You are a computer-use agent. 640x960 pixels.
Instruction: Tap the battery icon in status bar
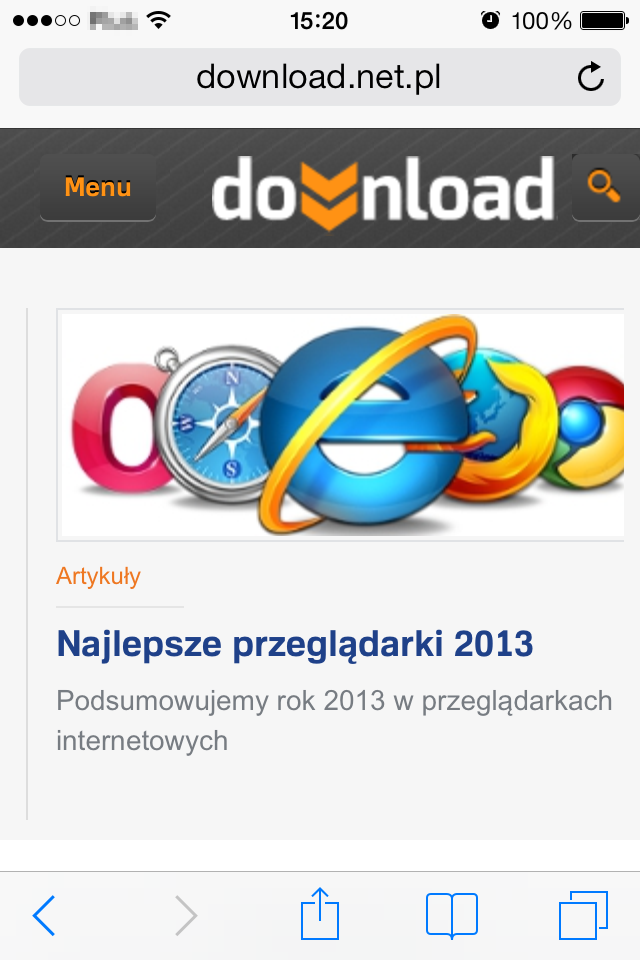coord(604,21)
